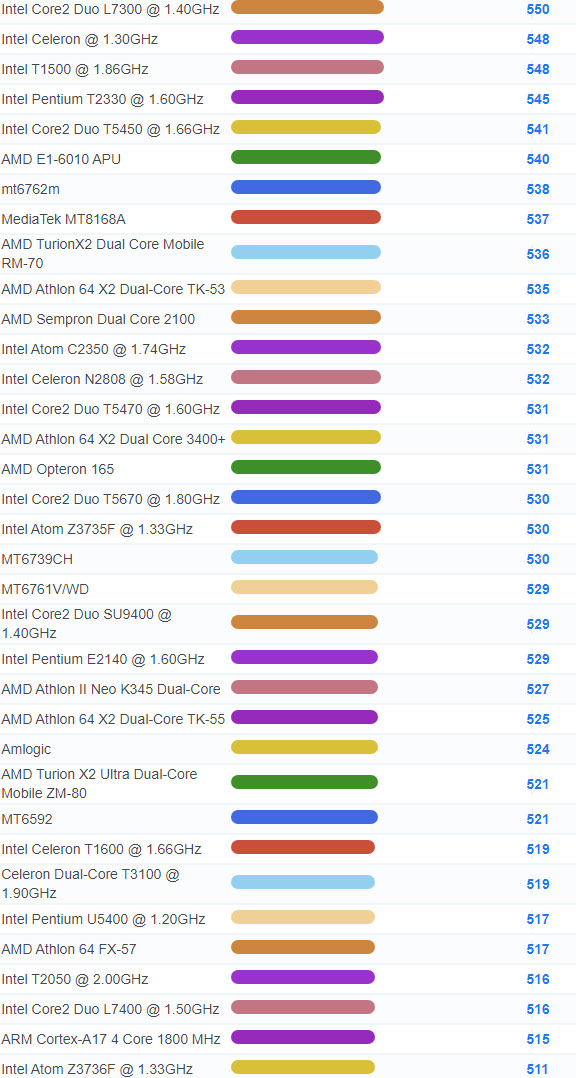Click score 550 for Core2 Duo L7300
This screenshot has width=576, height=1078.
pyautogui.click(x=538, y=10)
